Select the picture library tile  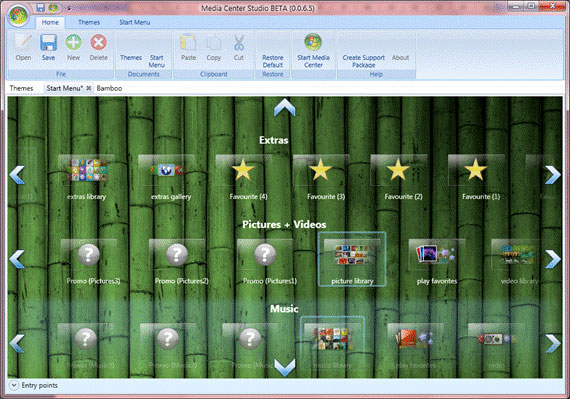[352, 259]
